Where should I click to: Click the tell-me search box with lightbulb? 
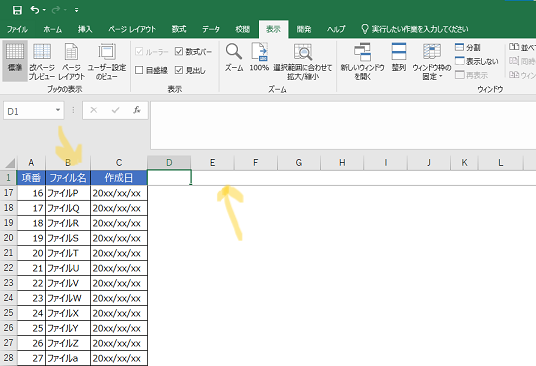pyautogui.click(x=415, y=29)
